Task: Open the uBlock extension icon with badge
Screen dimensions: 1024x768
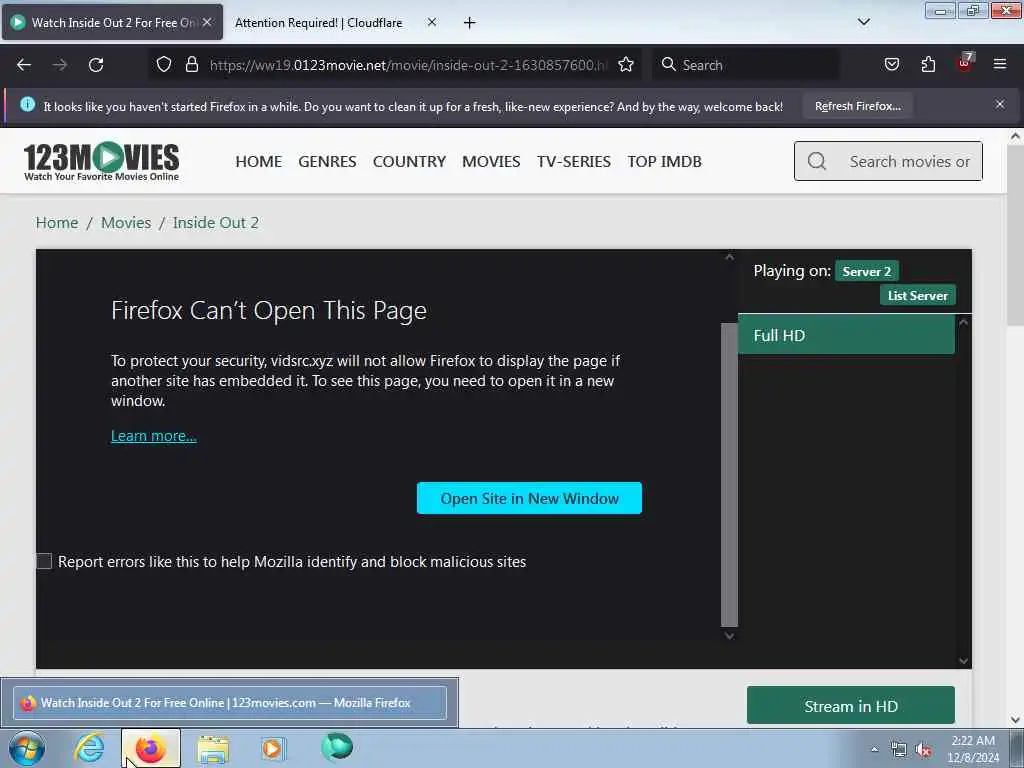Action: pyautogui.click(x=965, y=63)
